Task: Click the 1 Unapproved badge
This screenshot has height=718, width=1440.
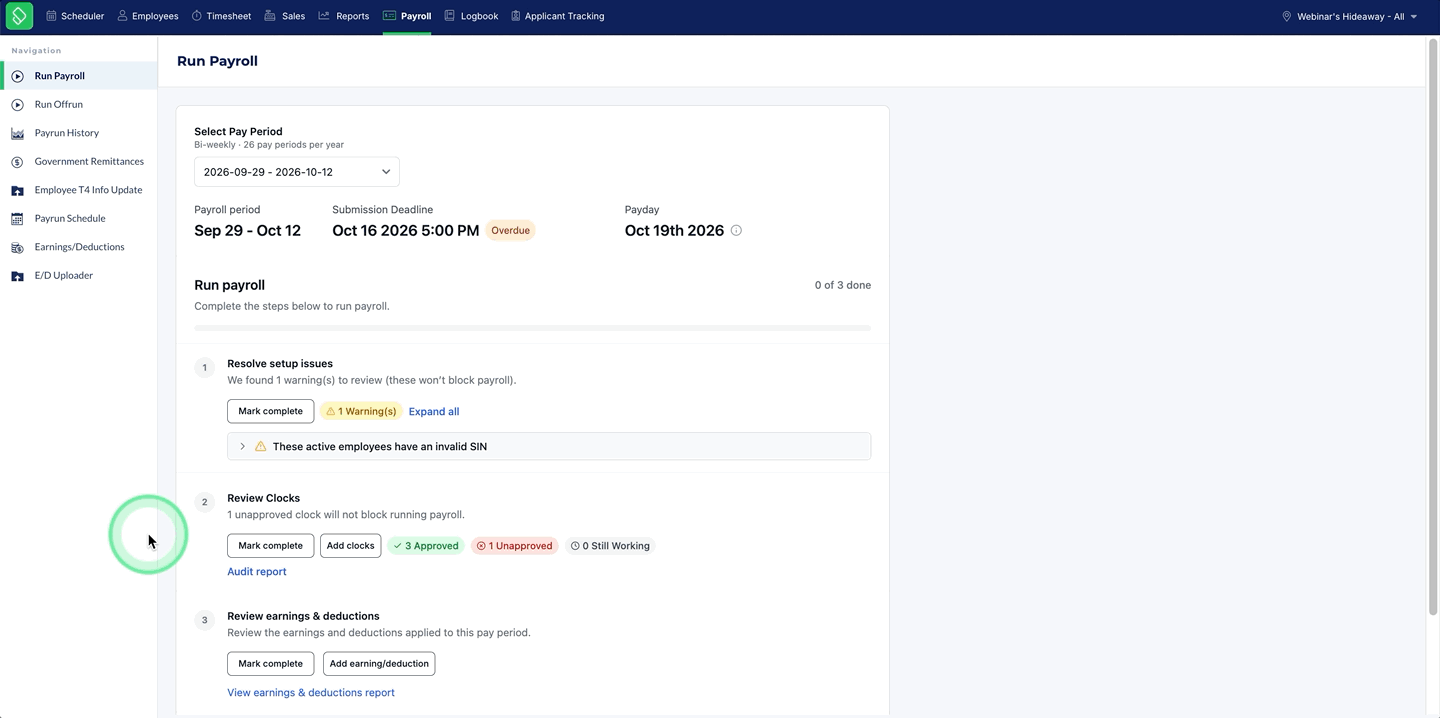Action: 514,546
